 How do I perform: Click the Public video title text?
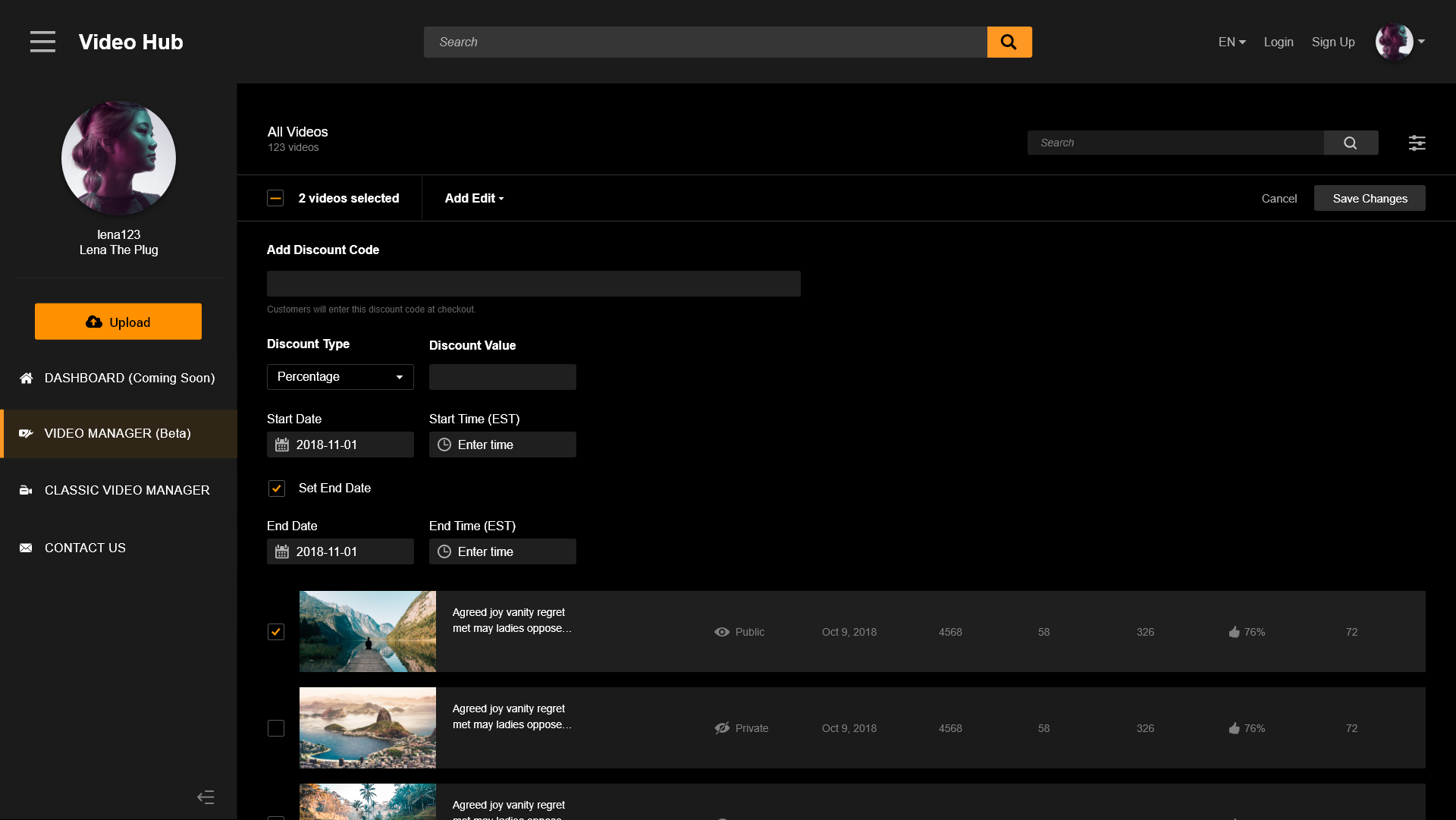[512, 620]
